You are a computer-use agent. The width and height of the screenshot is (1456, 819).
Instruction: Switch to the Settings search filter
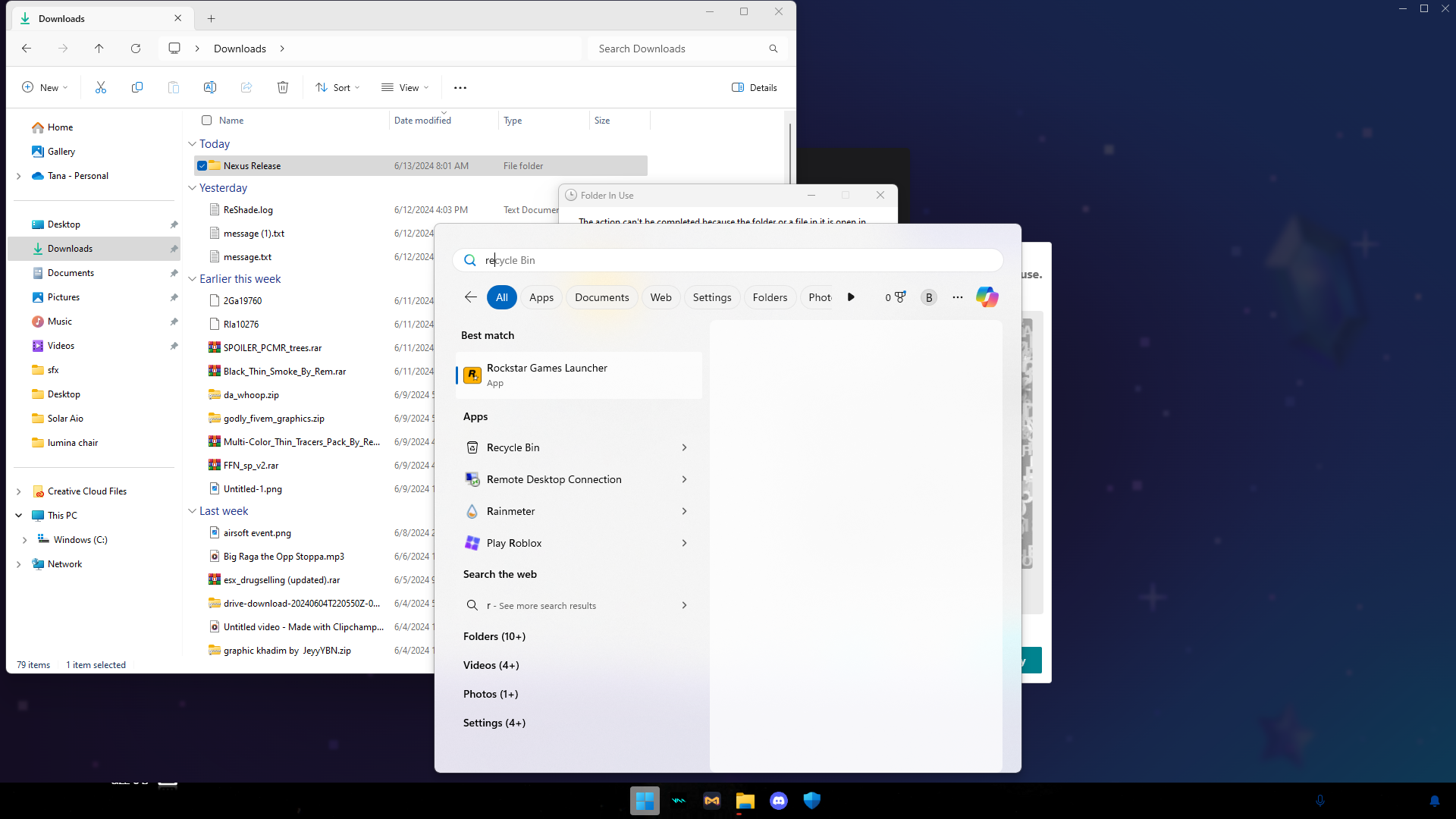click(711, 297)
